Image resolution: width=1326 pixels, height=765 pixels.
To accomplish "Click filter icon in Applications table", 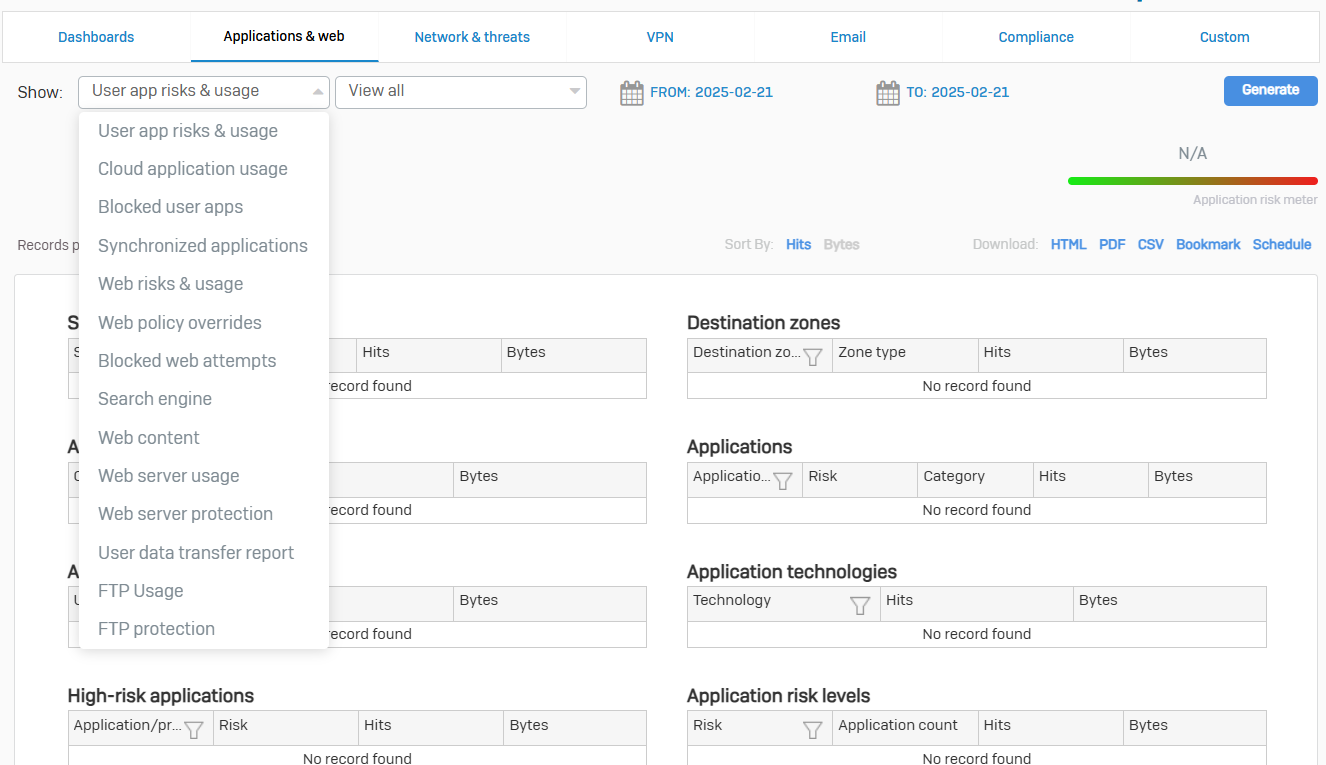I will point(783,480).
